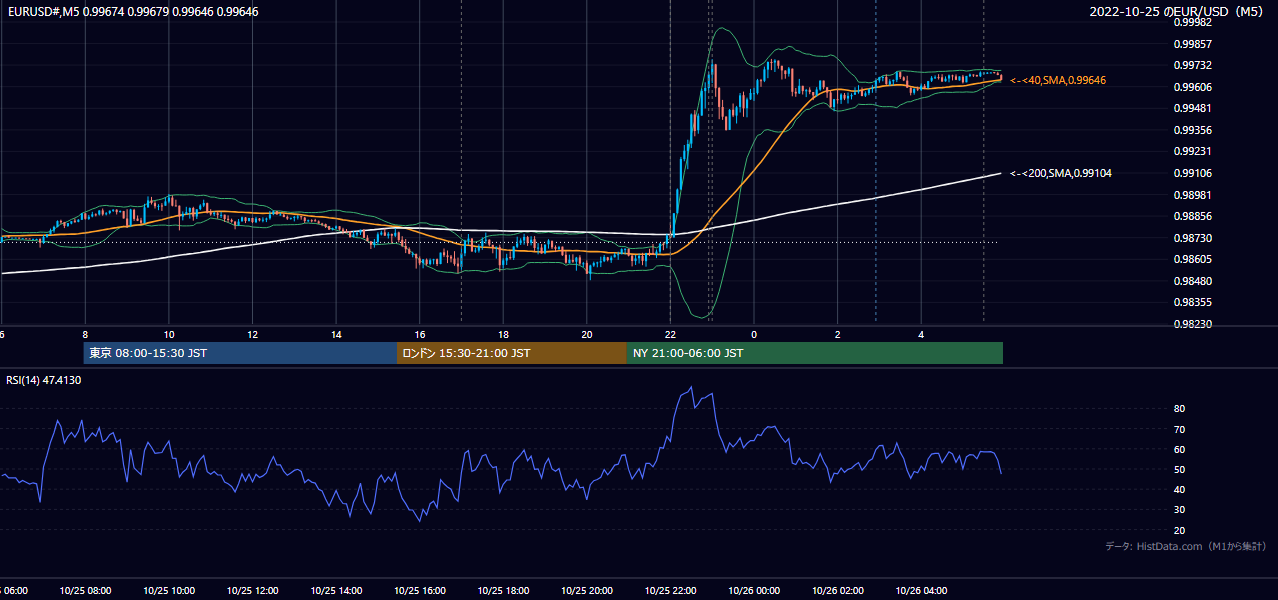Select the ロンドン 15:30-21:00 JST session bar
The height and width of the screenshot is (600, 1278).
[512, 353]
